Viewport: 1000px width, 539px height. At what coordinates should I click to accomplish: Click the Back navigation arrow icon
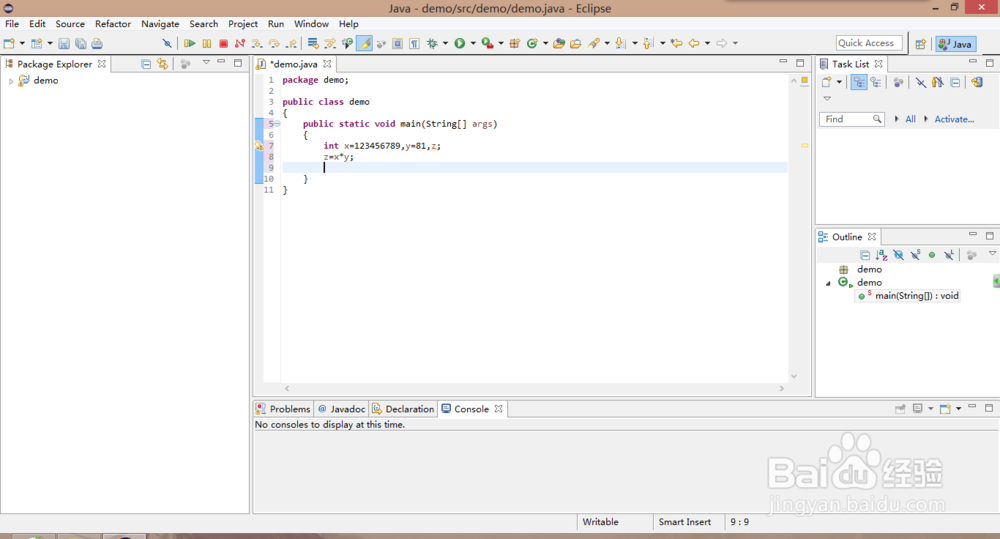[x=694, y=43]
